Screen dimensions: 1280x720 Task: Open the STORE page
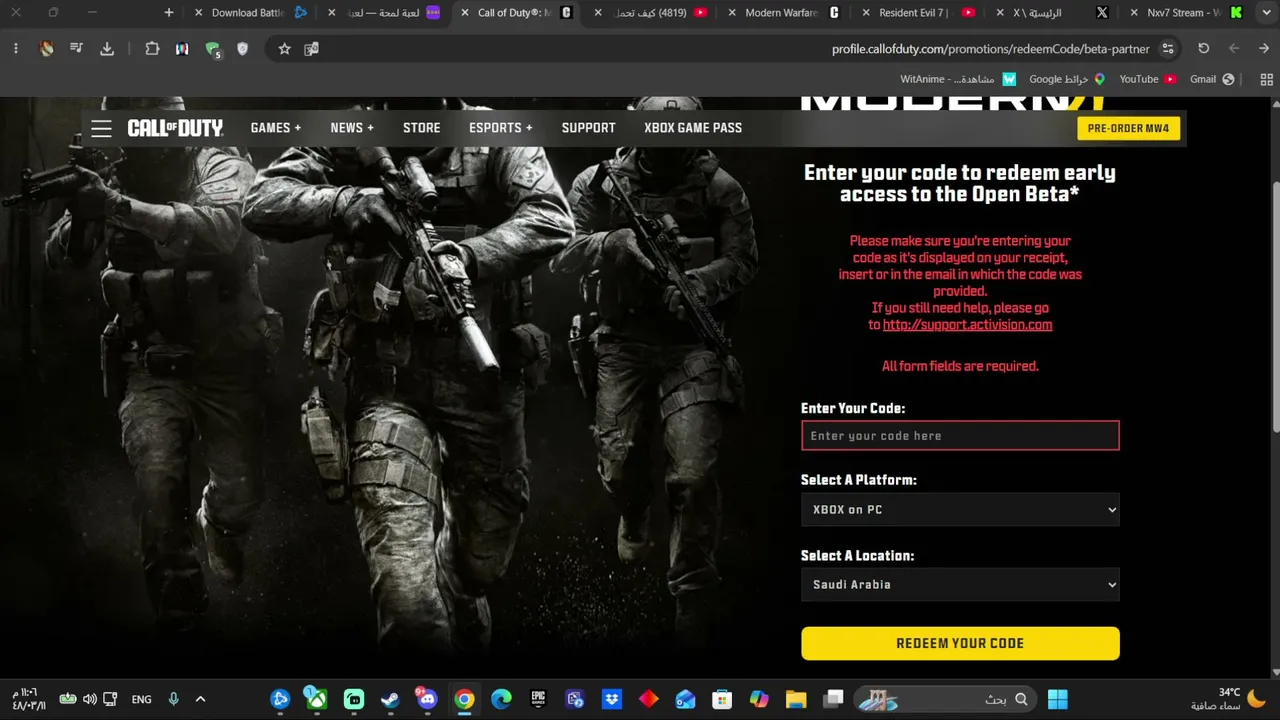point(422,128)
